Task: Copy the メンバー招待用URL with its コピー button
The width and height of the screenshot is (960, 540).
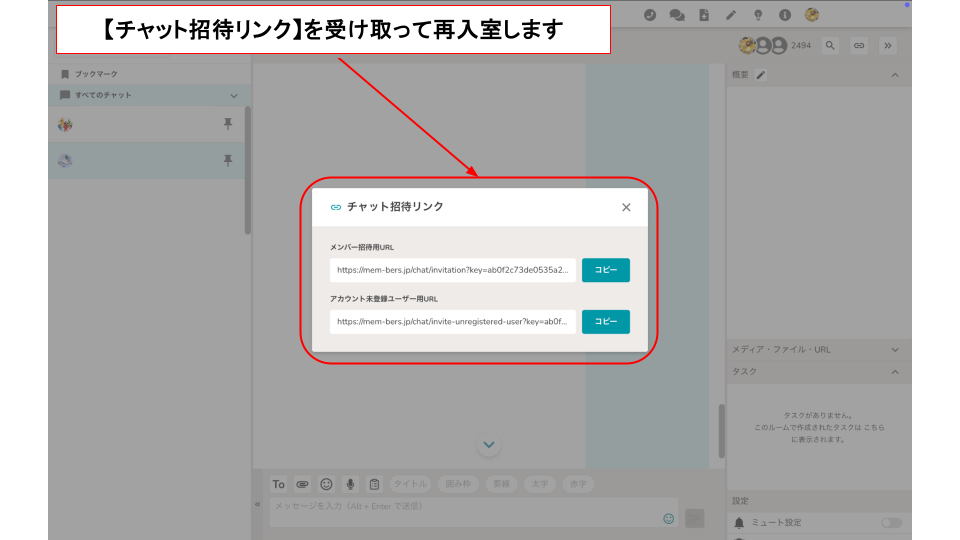Action: [605, 270]
